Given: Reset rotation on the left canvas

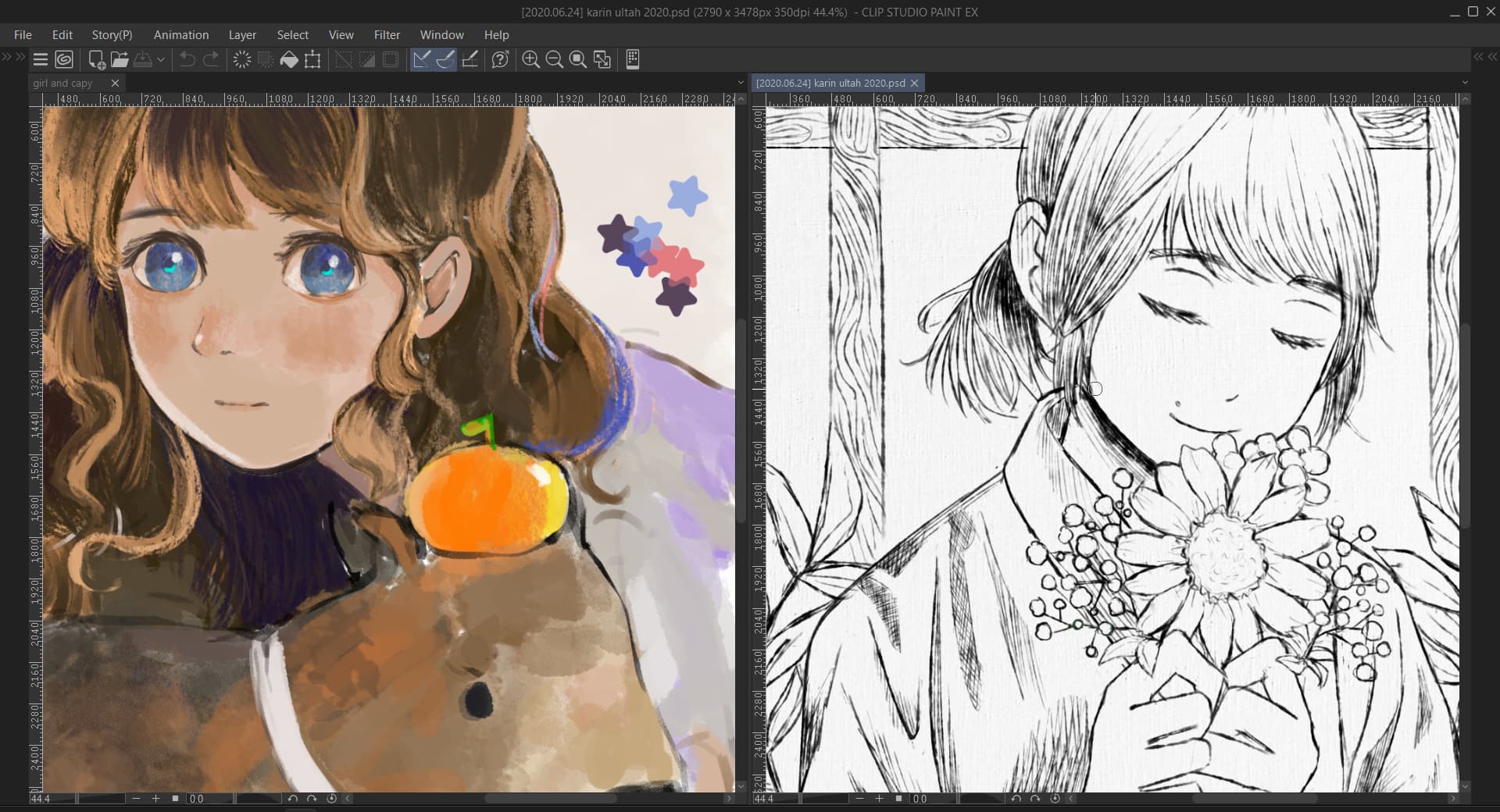Looking at the screenshot, I should point(331,799).
